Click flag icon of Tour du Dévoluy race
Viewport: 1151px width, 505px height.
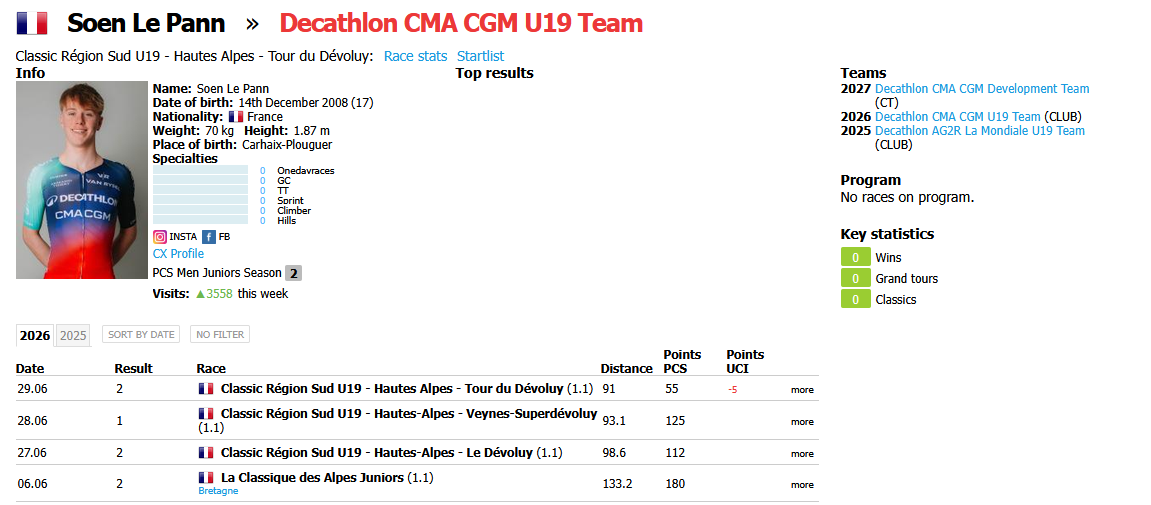point(206,388)
